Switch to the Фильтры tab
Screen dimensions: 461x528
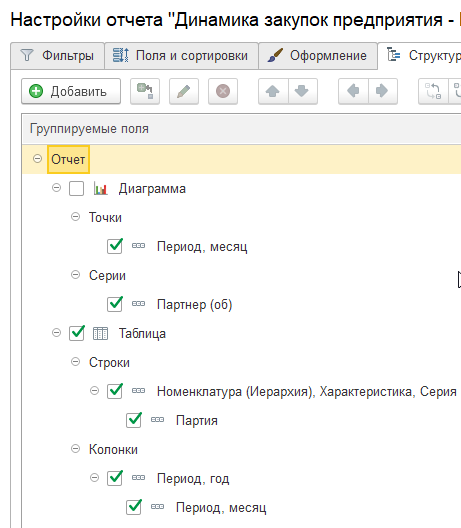point(58,56)
